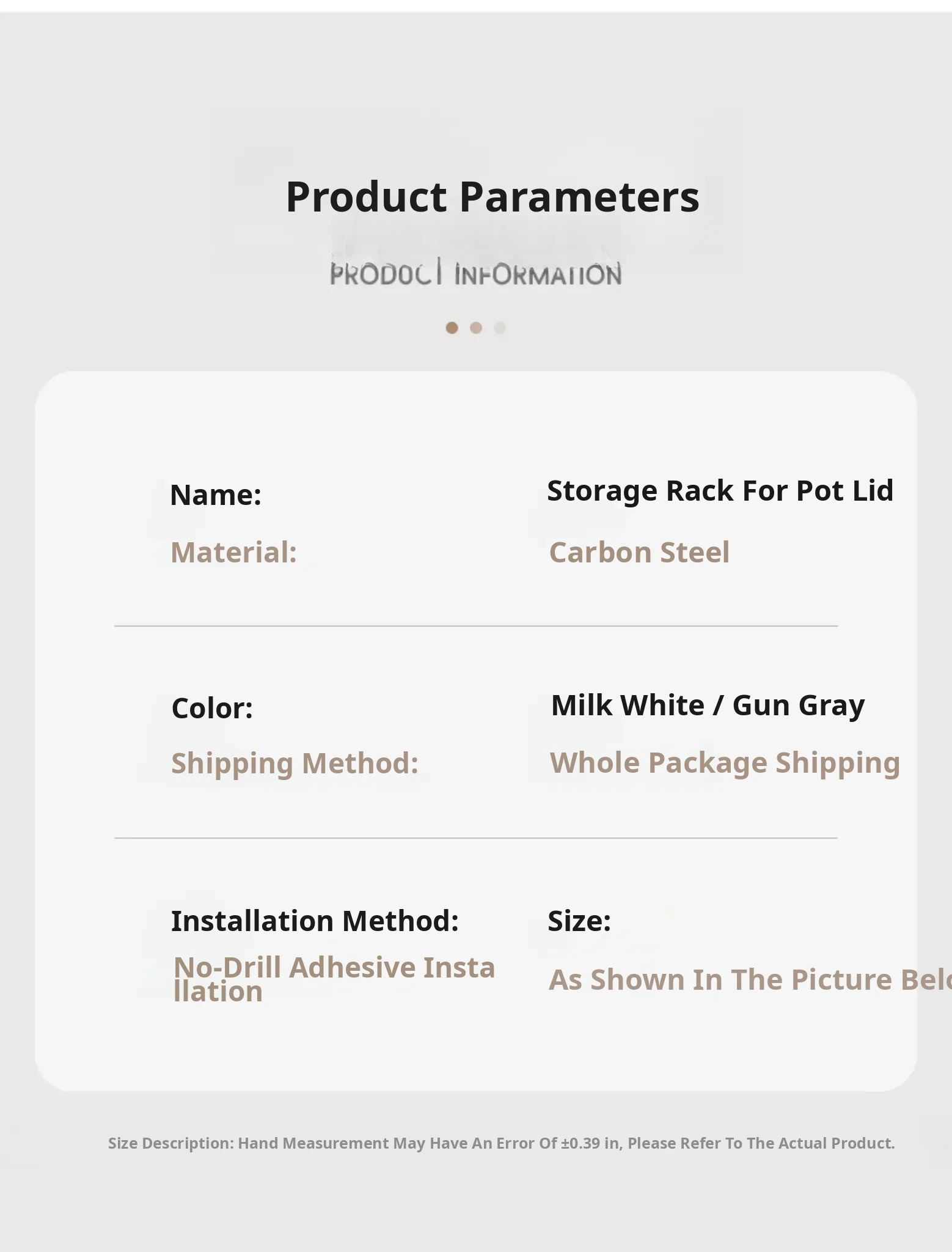The height and width of the screenshot is (1252, 952).
Task: Click the "Size:" label
Action: click(x=579, y=921)
